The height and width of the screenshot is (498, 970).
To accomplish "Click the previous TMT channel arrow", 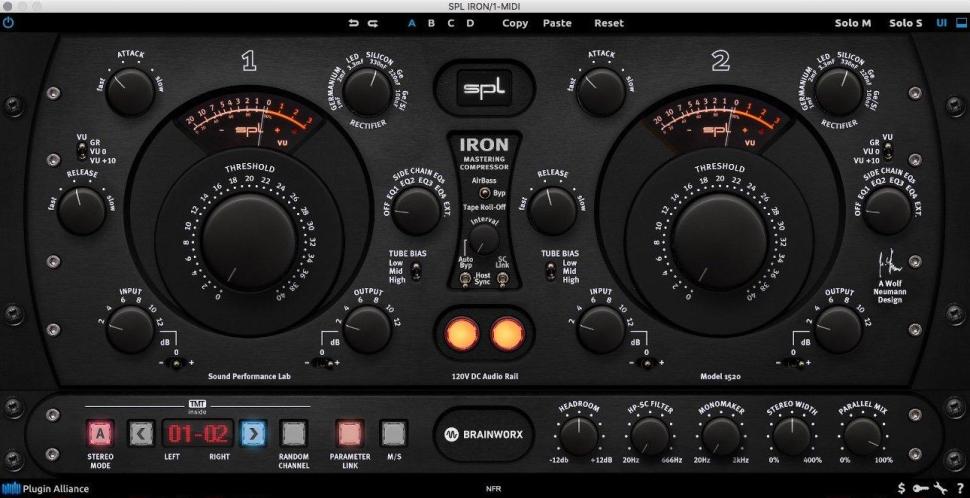I will coord(142,434).
